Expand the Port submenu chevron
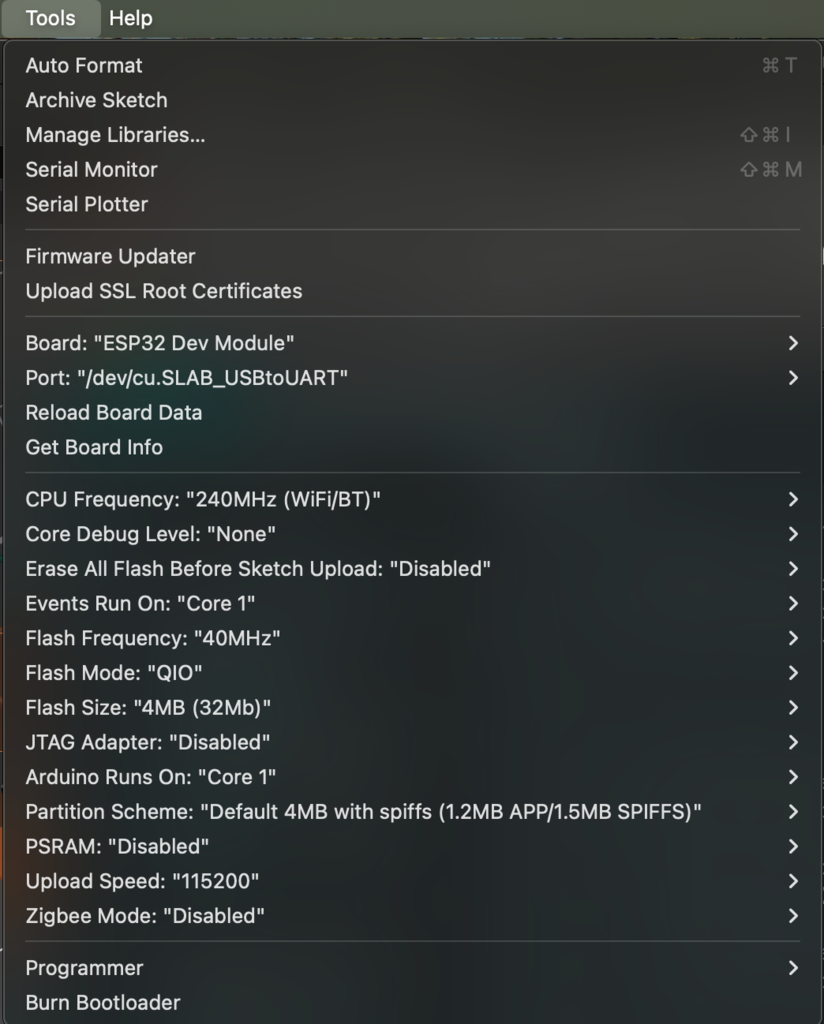Screen dimensions: 824x1024 (792, 378)
